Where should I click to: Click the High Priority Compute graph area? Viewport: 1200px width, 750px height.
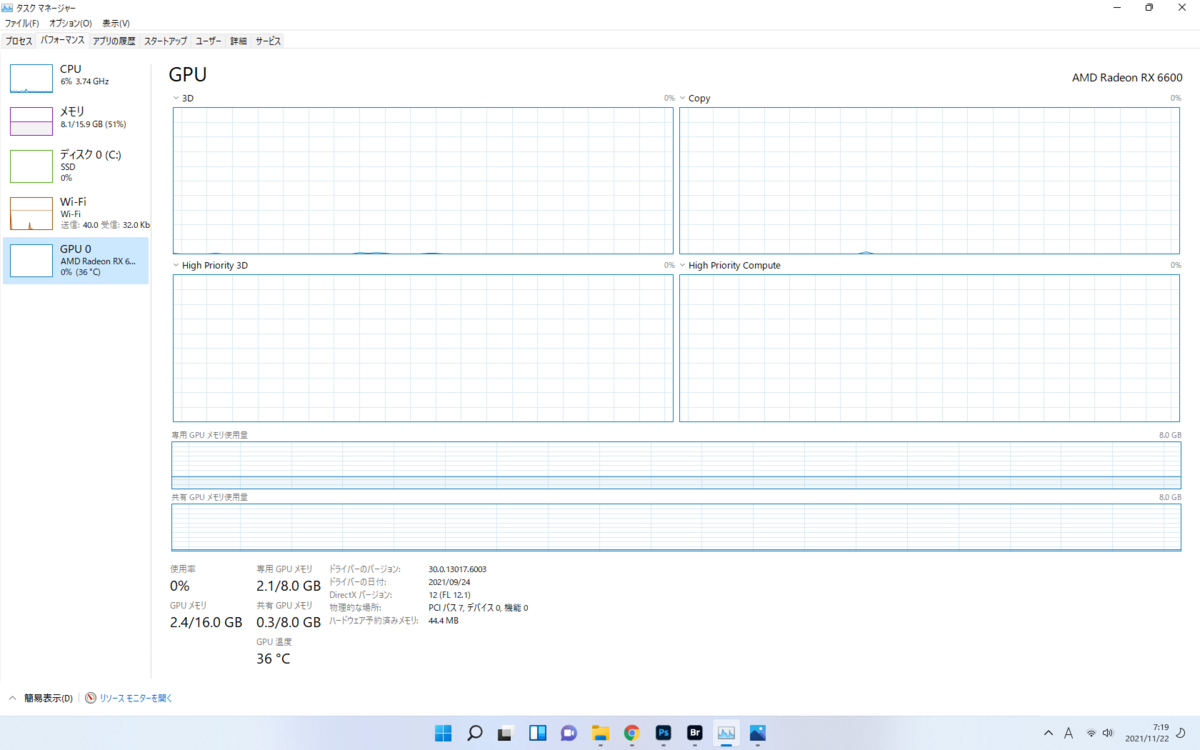[x=930, y=348]
